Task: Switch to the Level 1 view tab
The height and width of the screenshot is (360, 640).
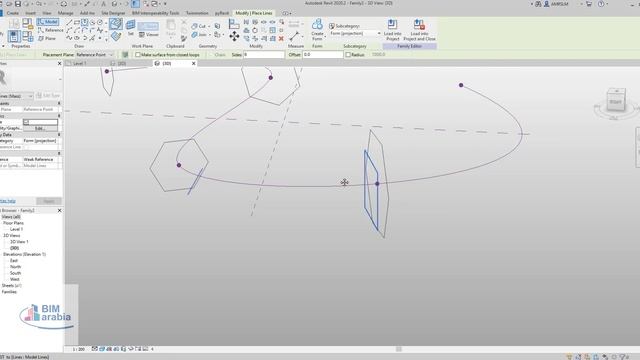Action: click(x=79, y=64)
